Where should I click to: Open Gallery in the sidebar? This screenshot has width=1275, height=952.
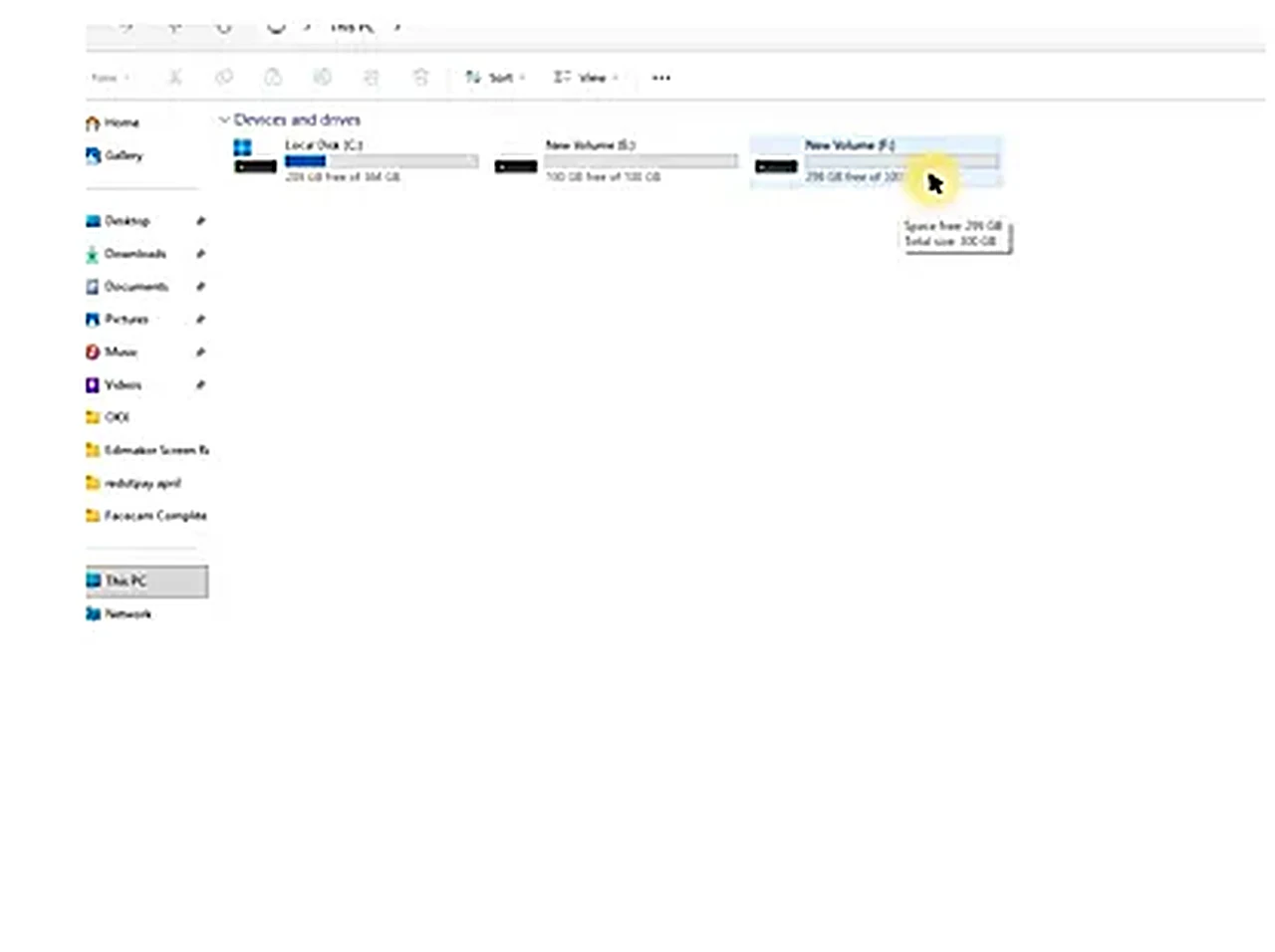[115, 155]
